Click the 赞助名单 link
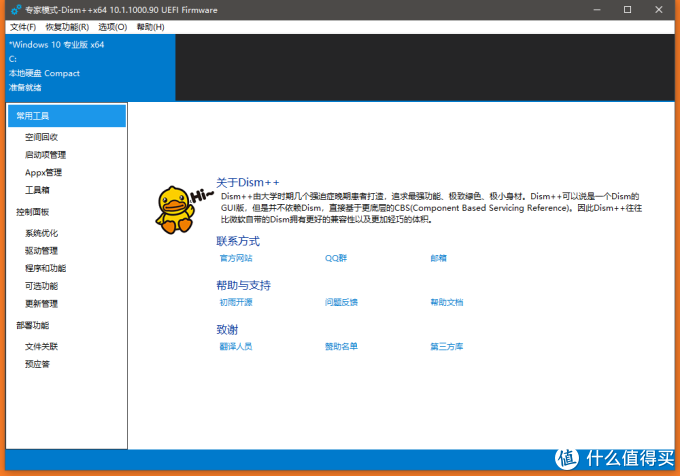 tap(341, 346)
